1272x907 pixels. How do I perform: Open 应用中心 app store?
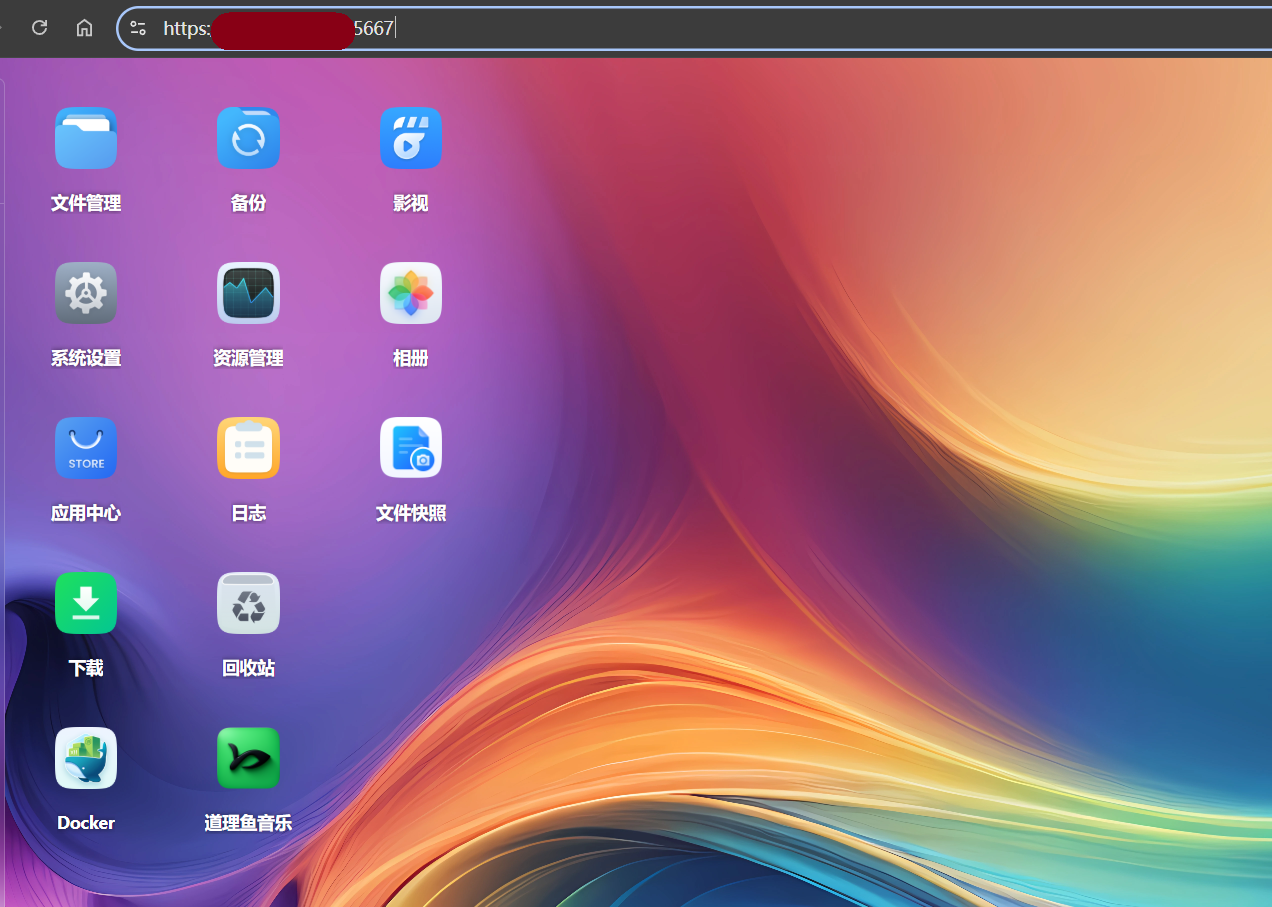tap(86, 448)
